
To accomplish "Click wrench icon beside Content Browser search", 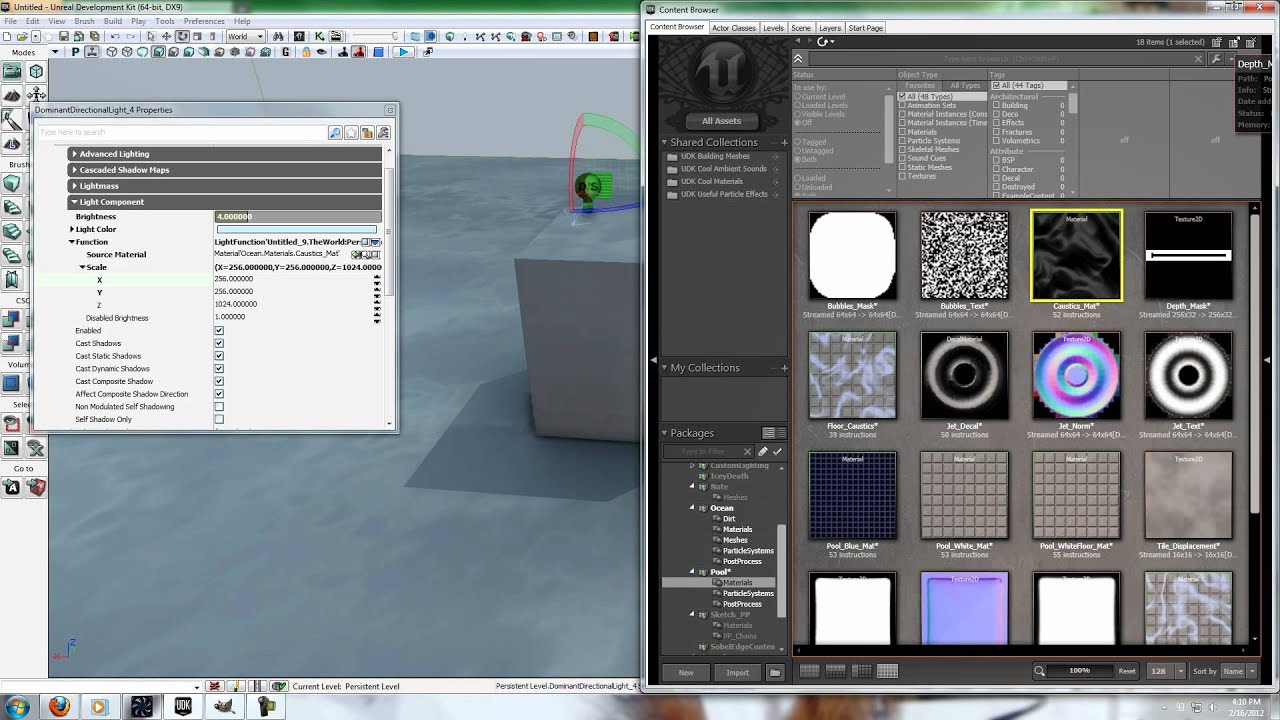I will point(1216,59).
